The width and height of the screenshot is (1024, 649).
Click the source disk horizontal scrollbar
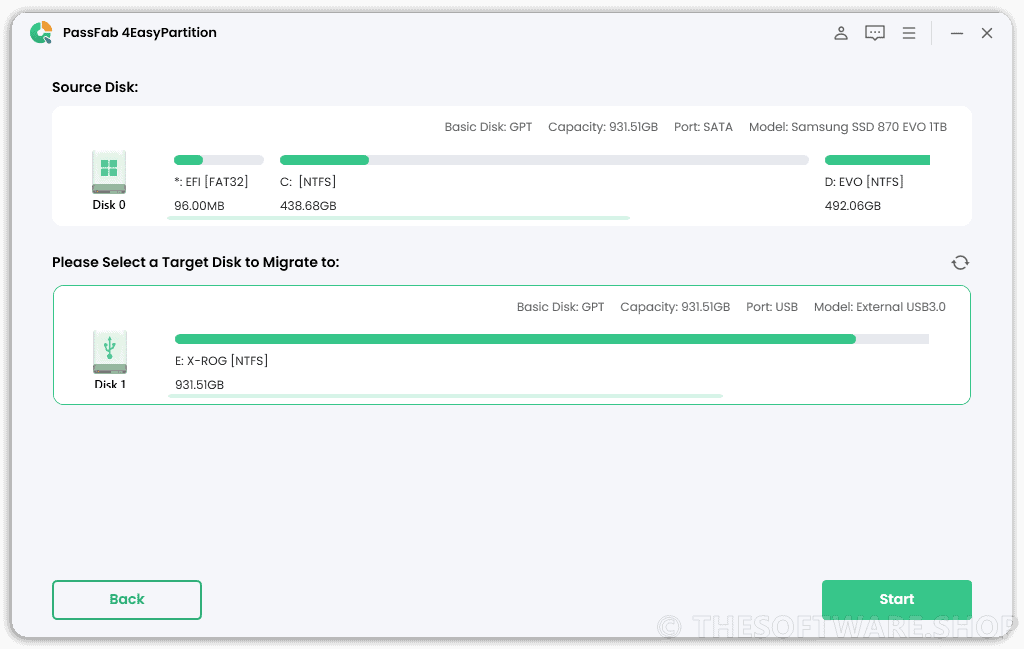coord(398,218)
